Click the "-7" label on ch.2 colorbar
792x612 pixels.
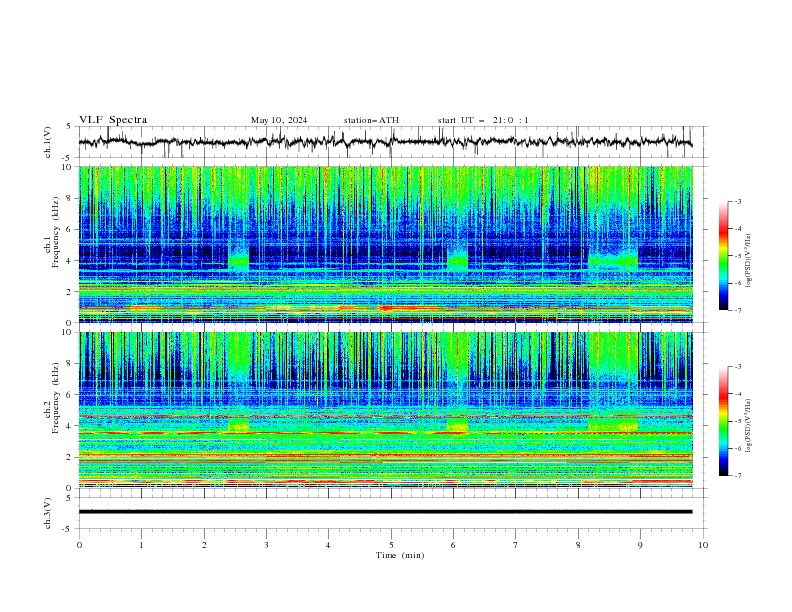[x=737, y=476]
